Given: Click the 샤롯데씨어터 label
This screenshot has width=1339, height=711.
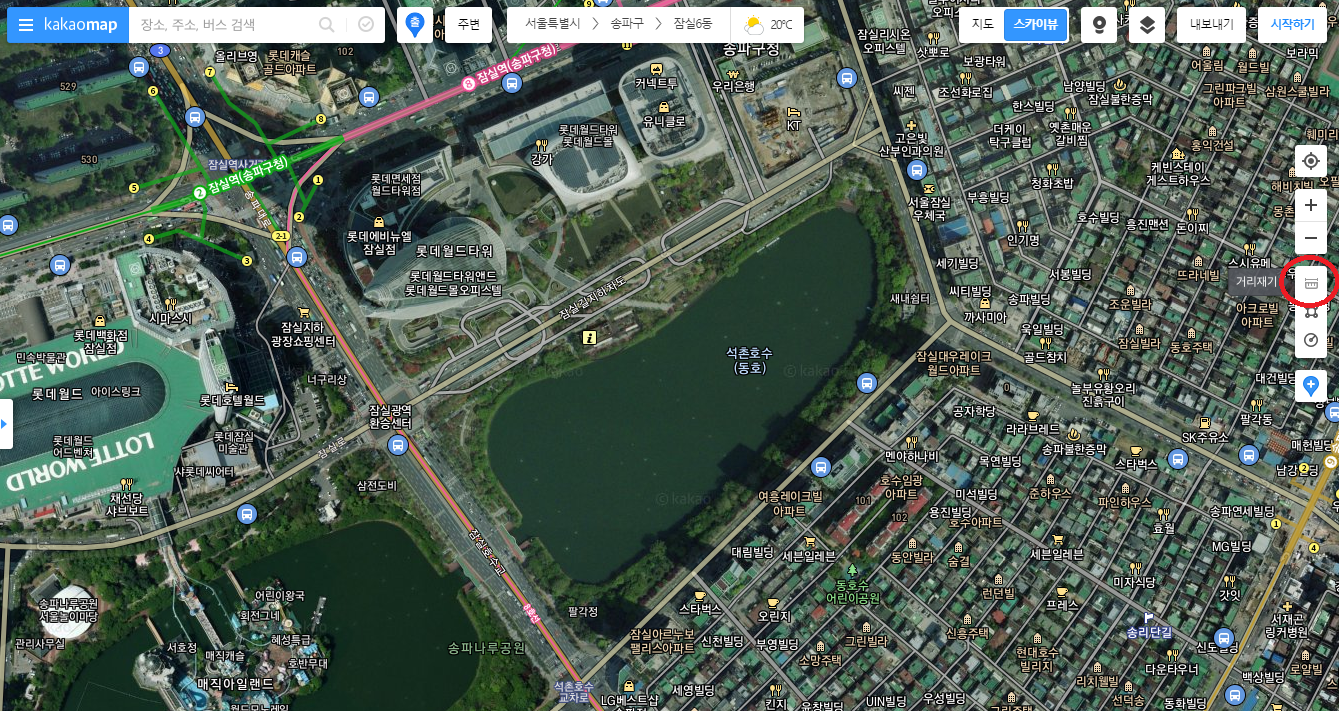Looking at the screenshot, I should click(204, 471).
